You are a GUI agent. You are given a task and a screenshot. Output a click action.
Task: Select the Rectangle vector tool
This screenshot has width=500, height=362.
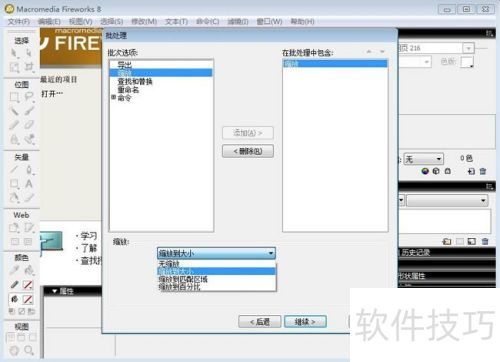click(x=14, y=184)
